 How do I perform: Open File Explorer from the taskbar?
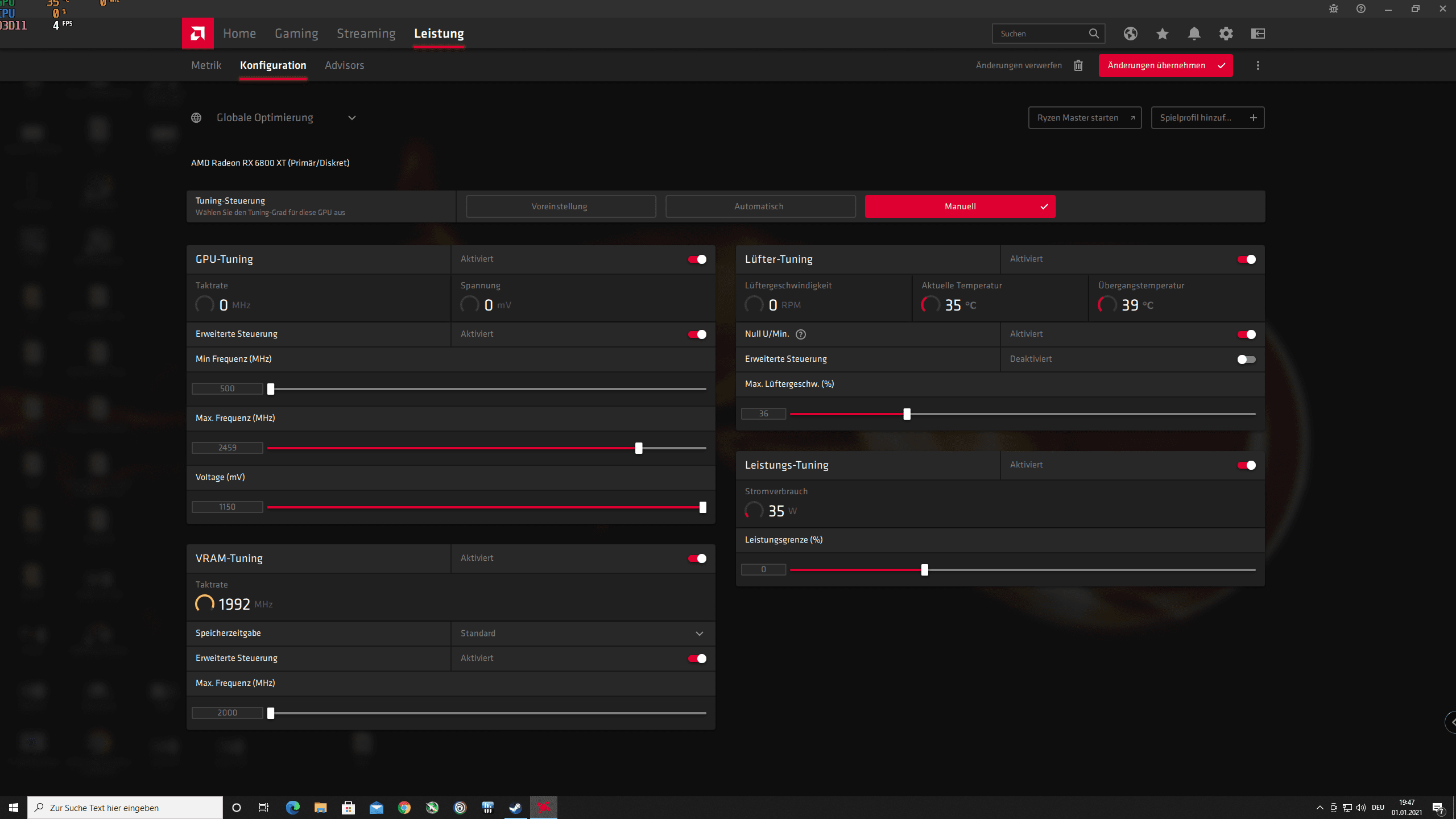tap(320, 808)
